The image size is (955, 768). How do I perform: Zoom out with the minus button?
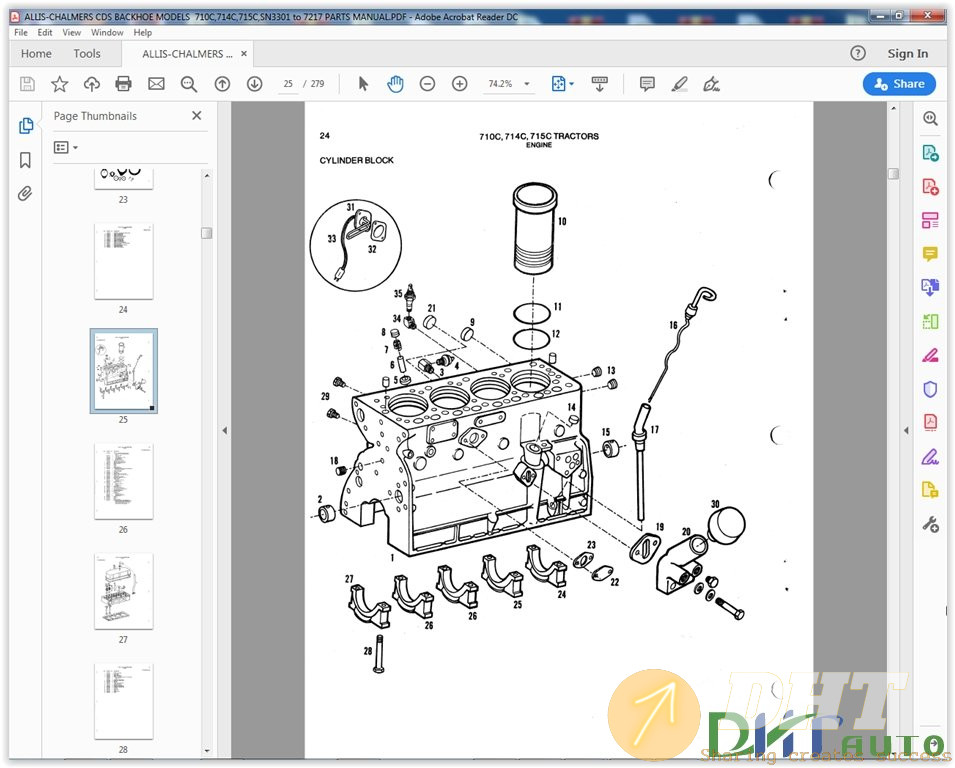pyautogui.click(x=428, y=84)
